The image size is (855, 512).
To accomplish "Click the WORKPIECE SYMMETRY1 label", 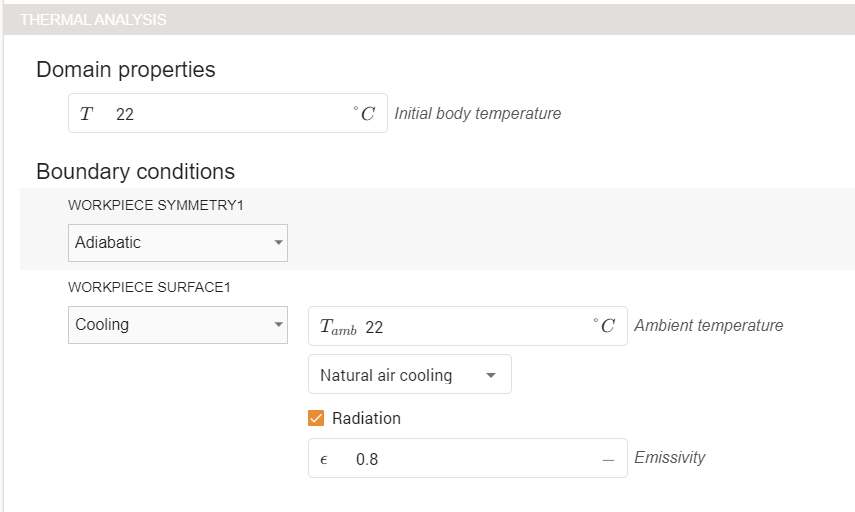I will [x=156, y=205].
